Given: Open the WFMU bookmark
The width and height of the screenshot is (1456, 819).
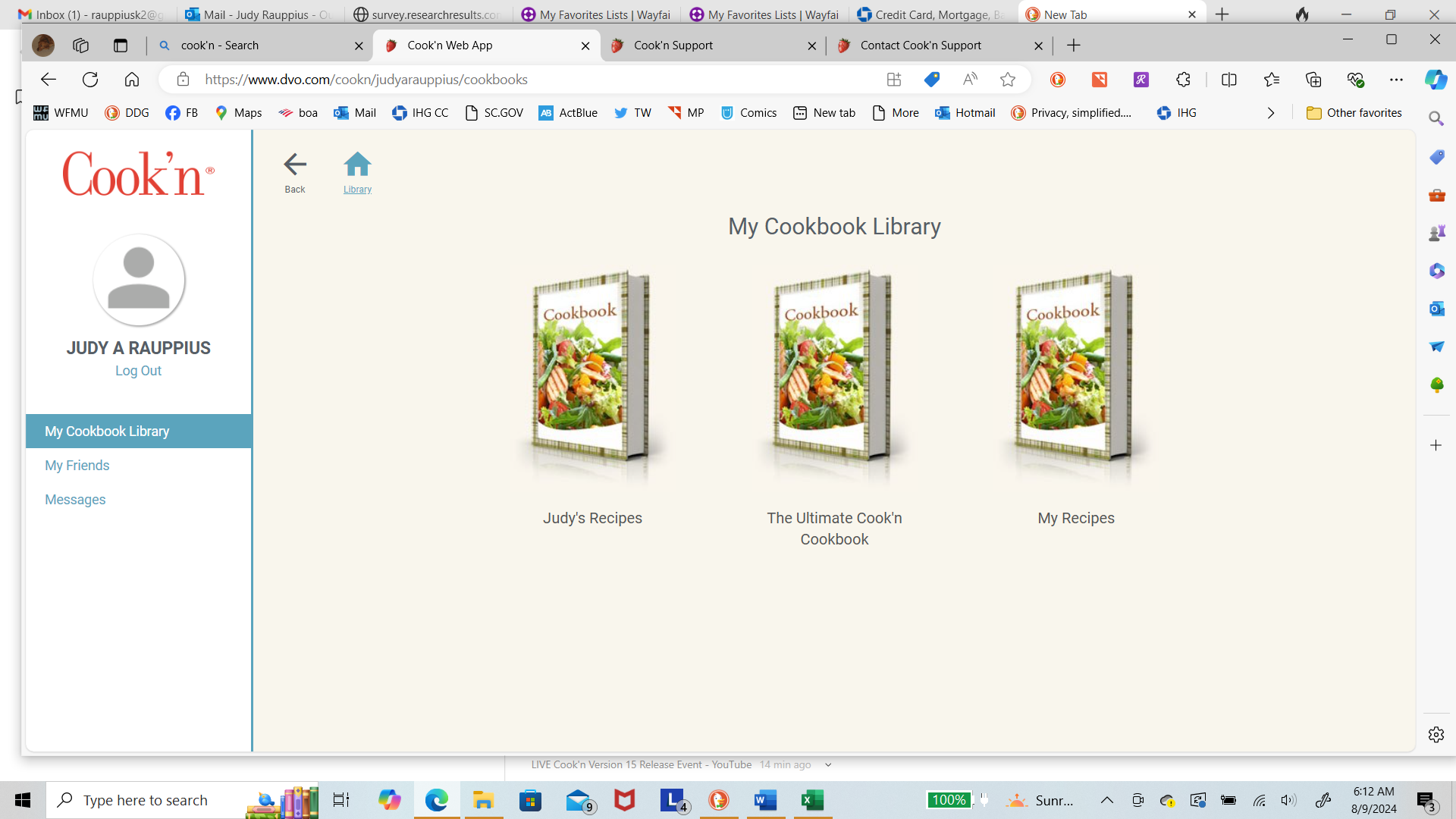Looking at the screenshot, I should pos(61,113).
